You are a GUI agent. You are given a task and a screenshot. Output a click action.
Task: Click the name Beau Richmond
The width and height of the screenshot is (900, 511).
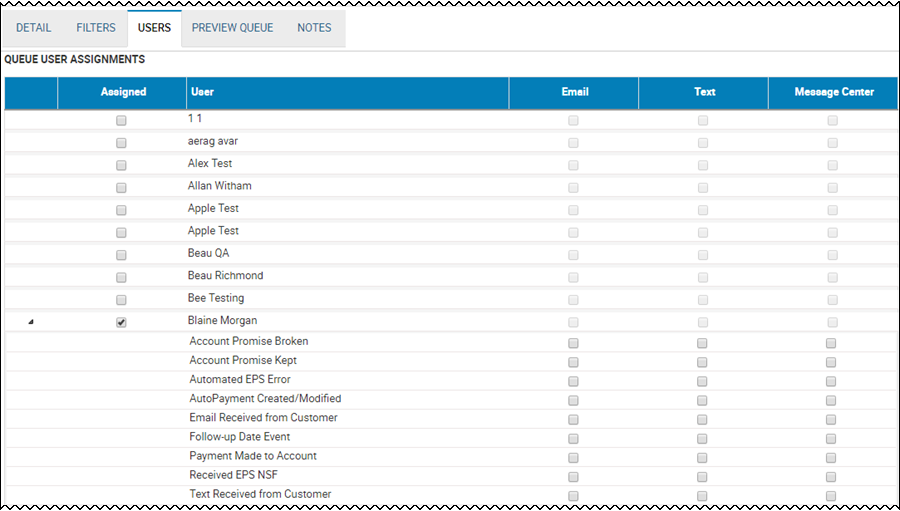click(225, 275)
